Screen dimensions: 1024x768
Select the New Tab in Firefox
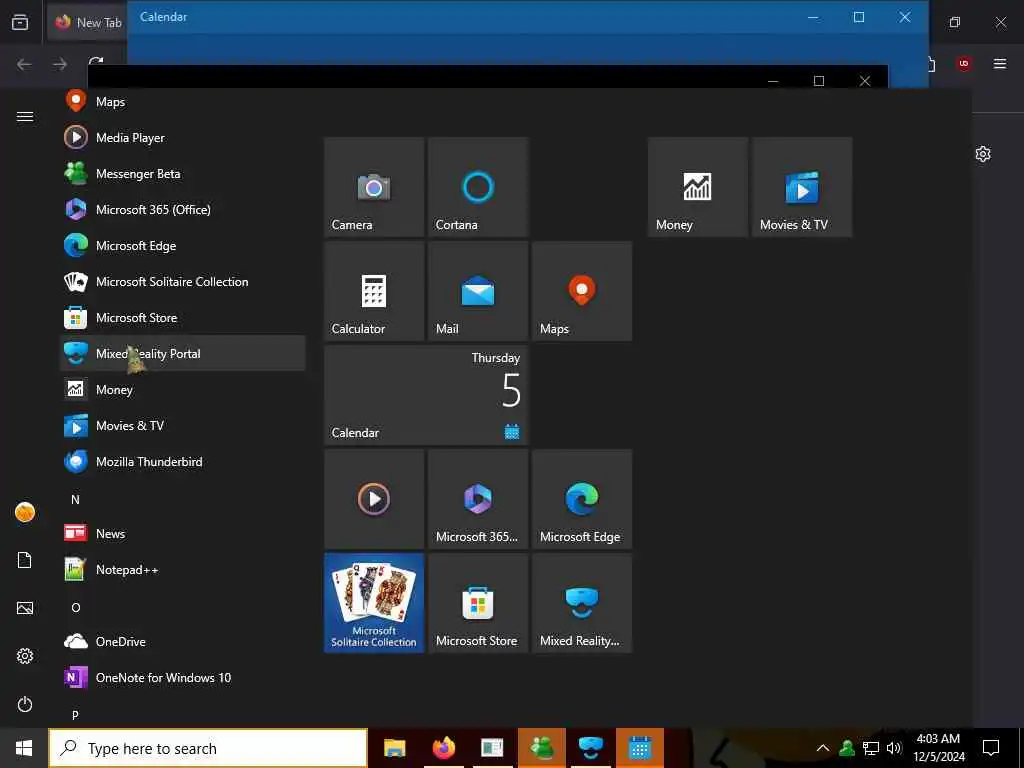[x=88, y=22]
